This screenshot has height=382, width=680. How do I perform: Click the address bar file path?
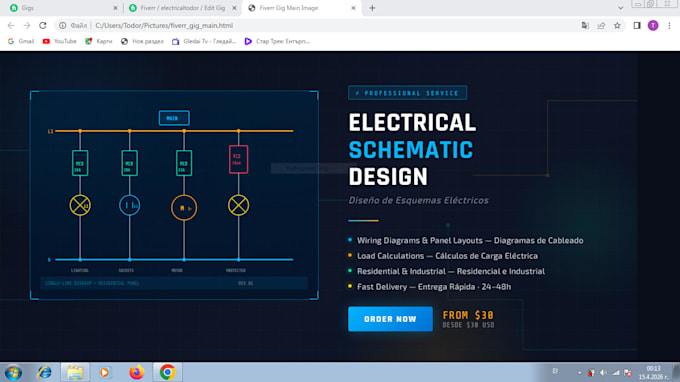tap(164, 26)
